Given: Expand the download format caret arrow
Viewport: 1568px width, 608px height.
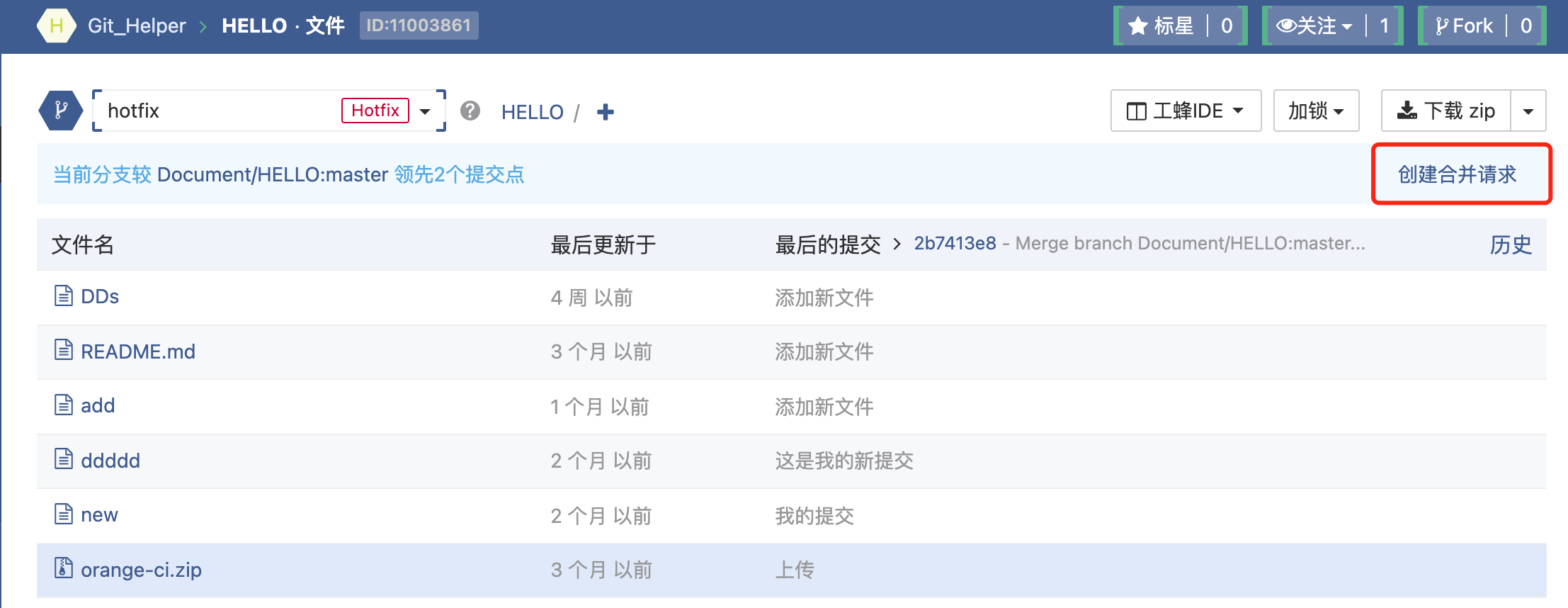Looking at the screenshot, I should tap(1528, 111).
